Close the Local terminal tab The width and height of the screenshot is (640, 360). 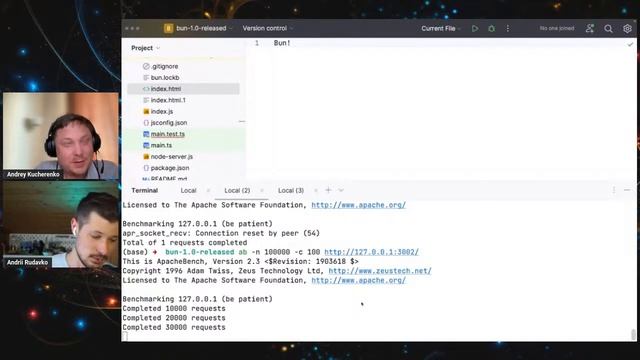click(208, 191)
